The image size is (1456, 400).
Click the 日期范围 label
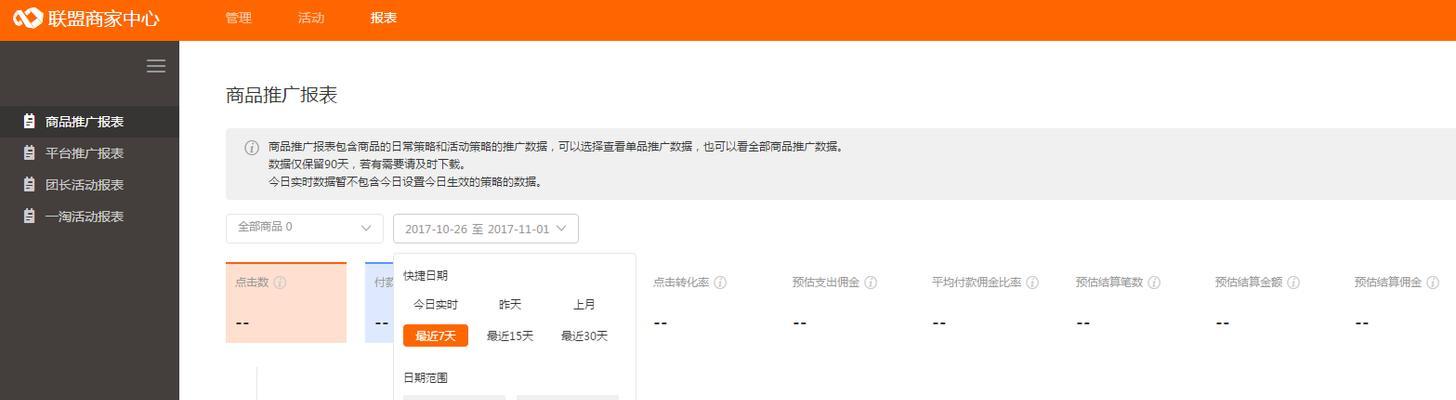pyautogui.click(x=426, y=378)
